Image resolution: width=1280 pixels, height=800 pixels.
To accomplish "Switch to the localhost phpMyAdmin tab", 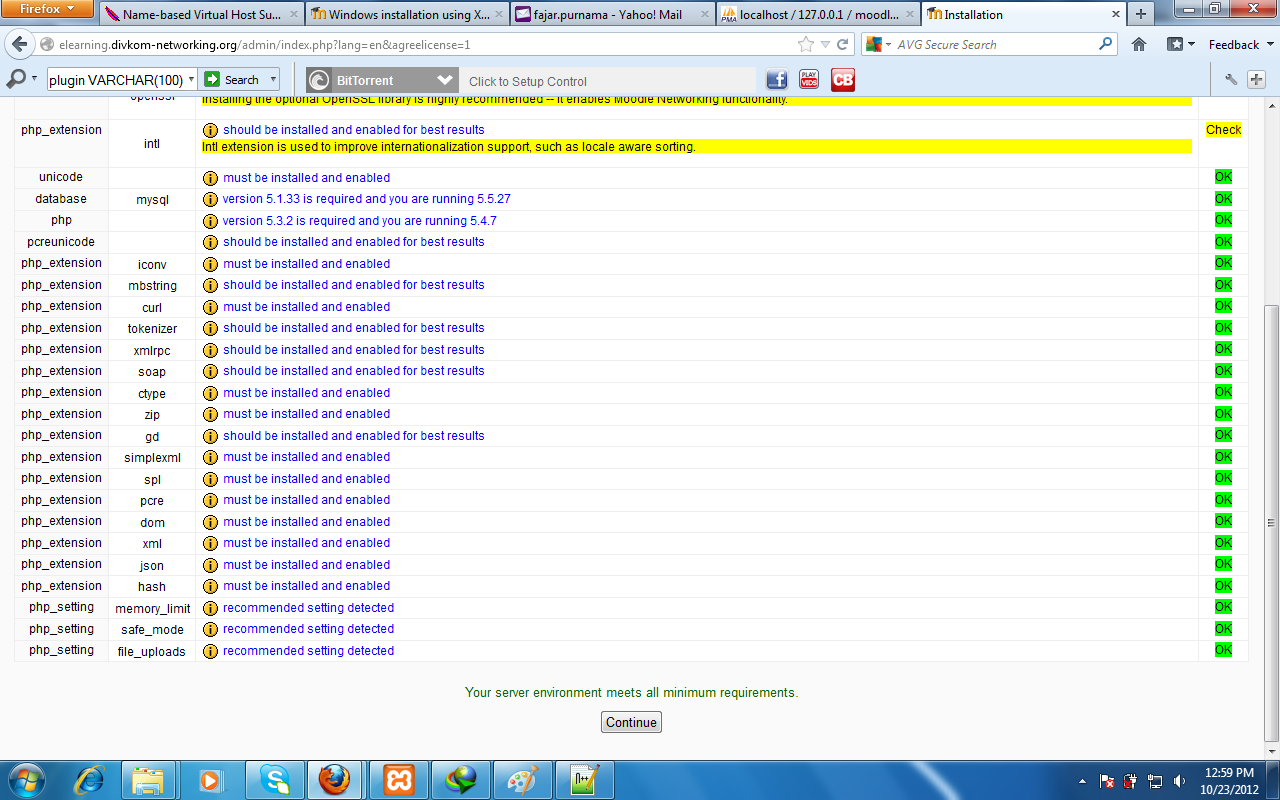I will (817, 15).
